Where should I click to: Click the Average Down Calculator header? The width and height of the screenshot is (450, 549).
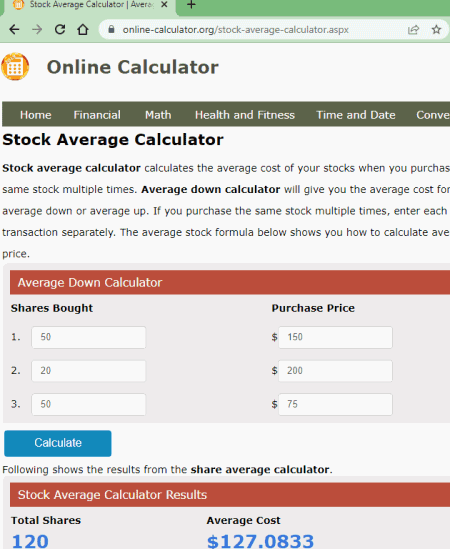click(x=230, y=282)
